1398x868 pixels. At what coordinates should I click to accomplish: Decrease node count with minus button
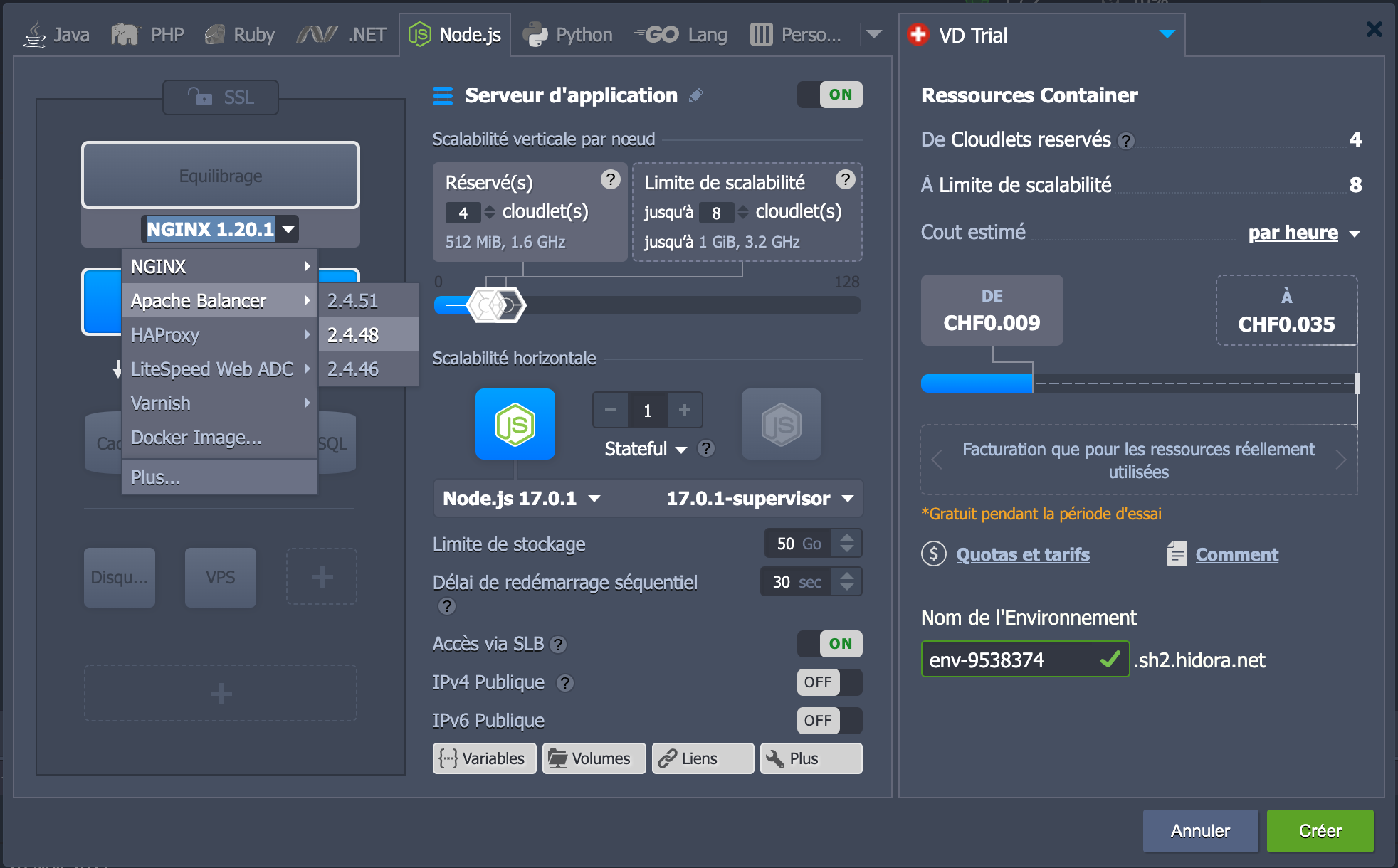[611, 410]
